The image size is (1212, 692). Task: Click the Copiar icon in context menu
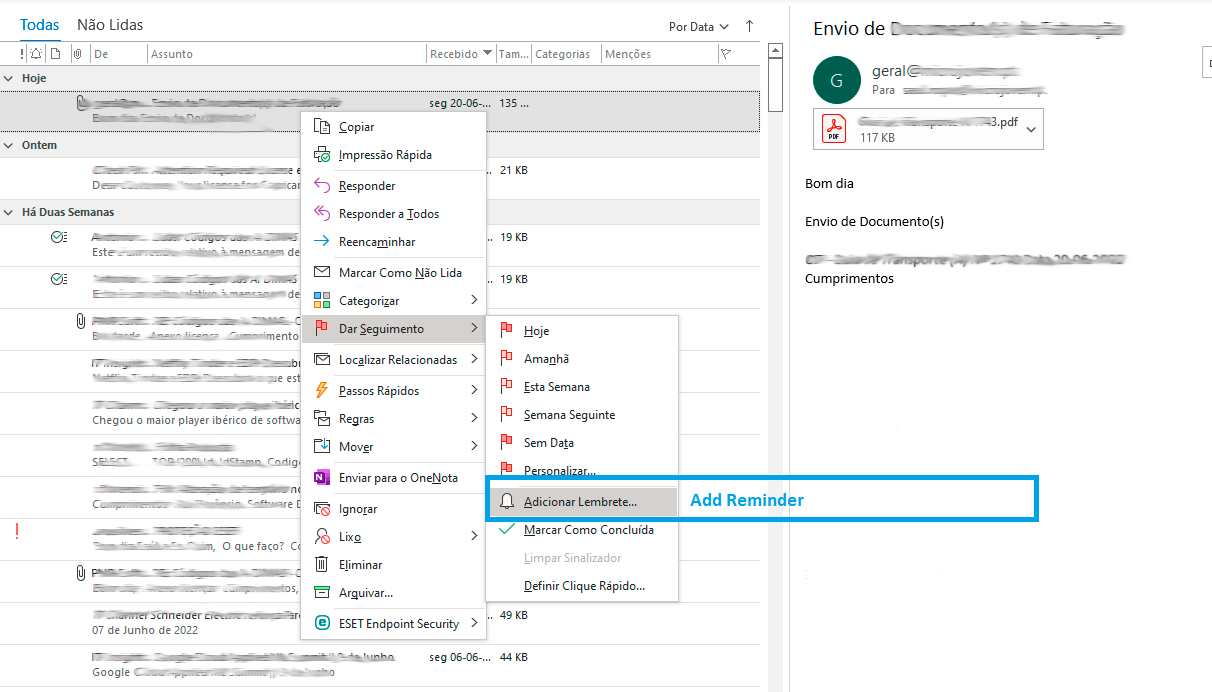321,127
